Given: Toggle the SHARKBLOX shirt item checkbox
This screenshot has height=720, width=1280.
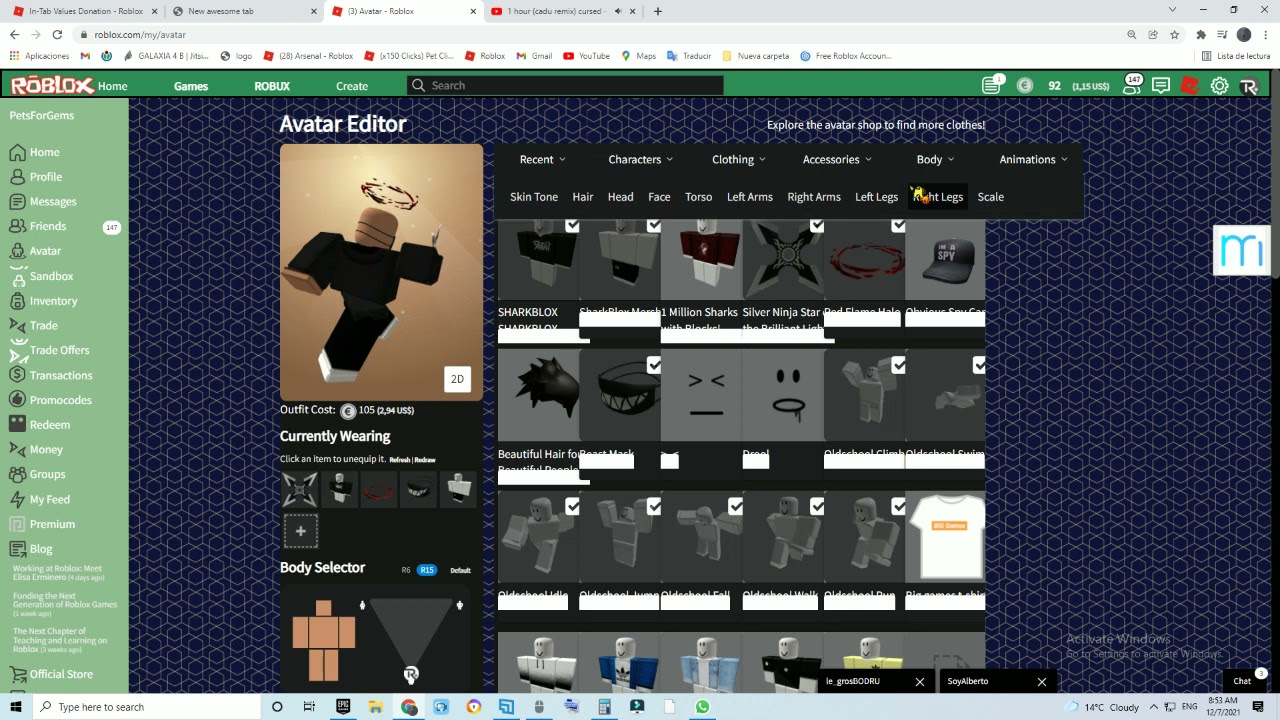Looking at the screenshot, I should pos(572,226).
